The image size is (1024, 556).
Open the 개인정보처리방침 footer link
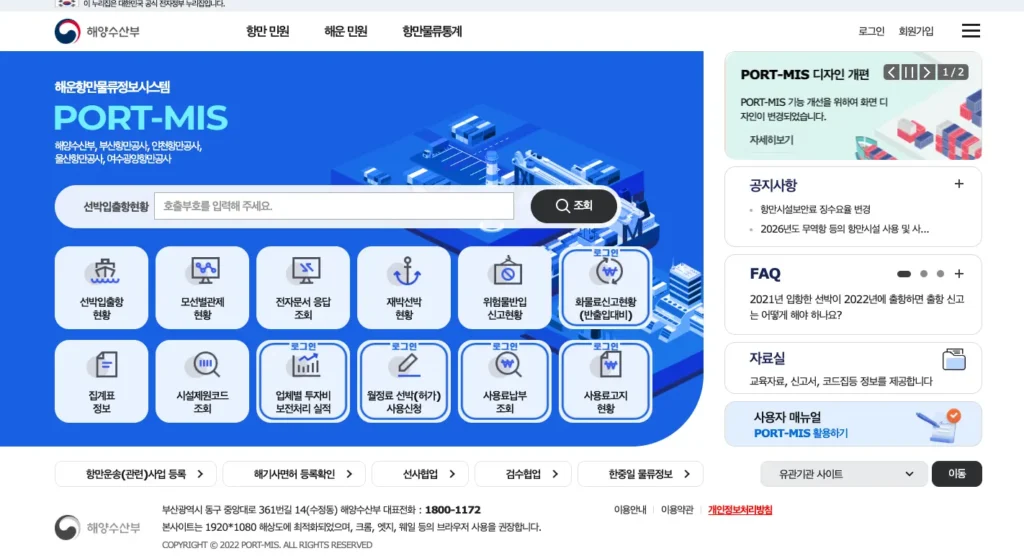[740, 510]
